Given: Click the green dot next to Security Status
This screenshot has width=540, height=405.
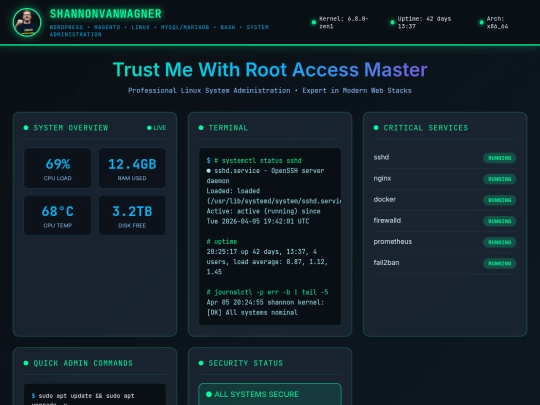Looking at the screenshot, I should pos(201,363).
